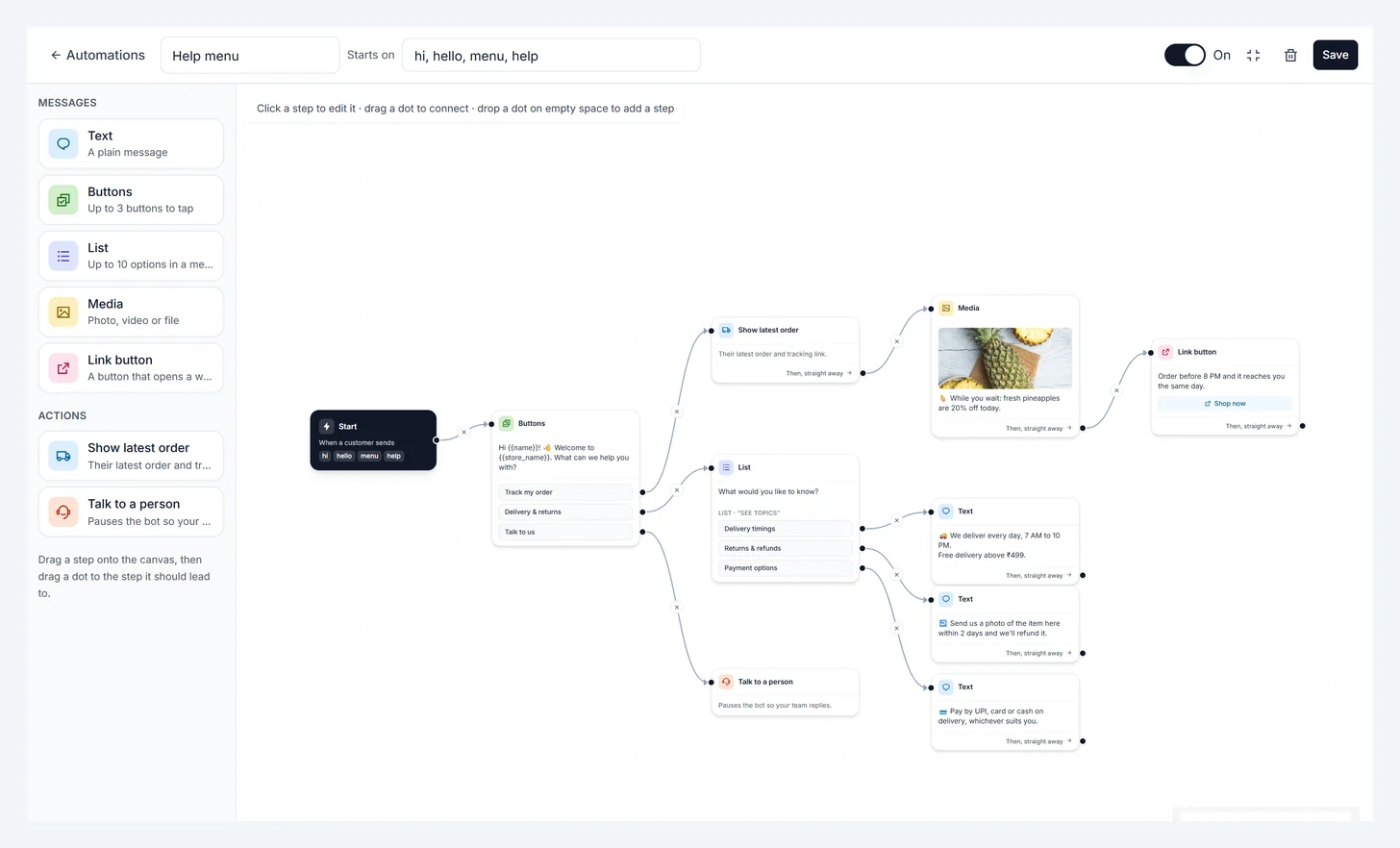Image resolution: width=1400 pixels, height=848 pixels.
Task: Click the Talk to a person node icon on the canvas
Action: pos(726,682)
